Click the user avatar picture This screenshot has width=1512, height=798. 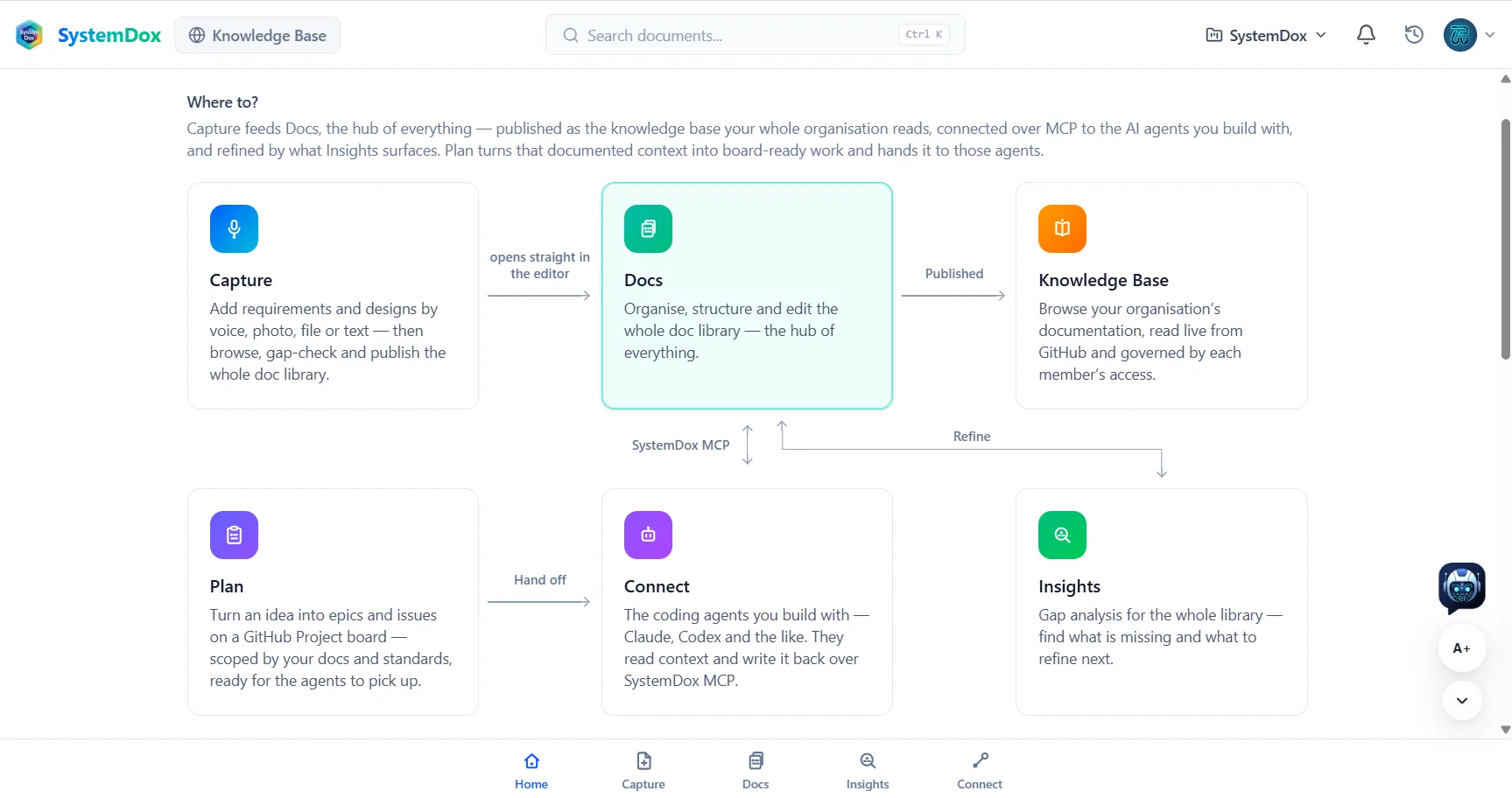1459,35
